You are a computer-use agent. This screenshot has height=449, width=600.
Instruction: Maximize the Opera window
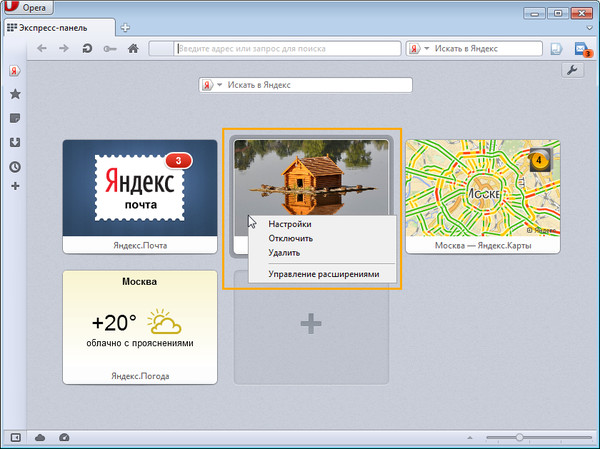[x=558, y=13]
